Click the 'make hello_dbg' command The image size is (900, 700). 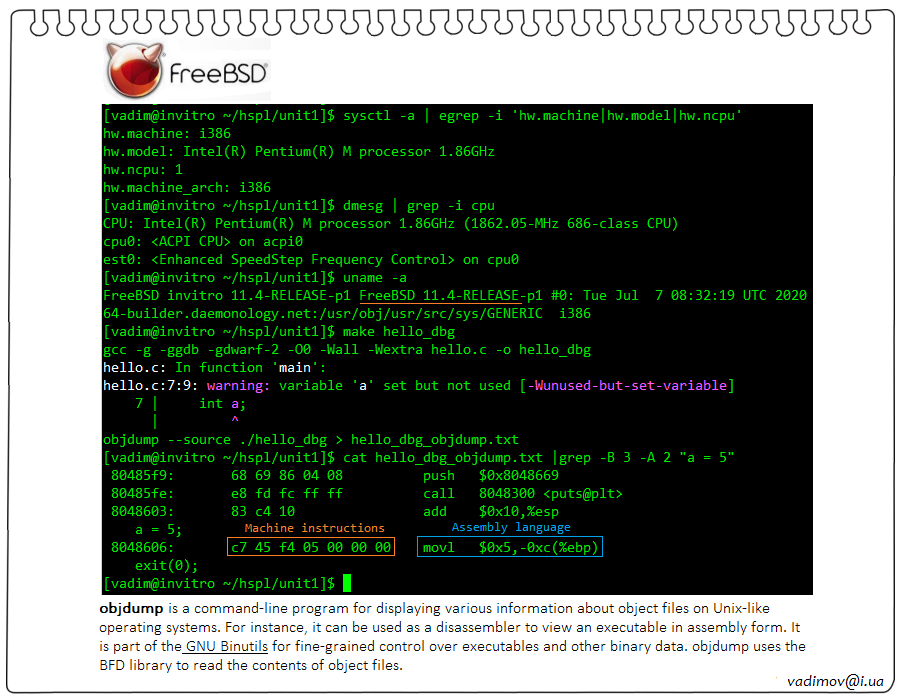pos(399,331)
